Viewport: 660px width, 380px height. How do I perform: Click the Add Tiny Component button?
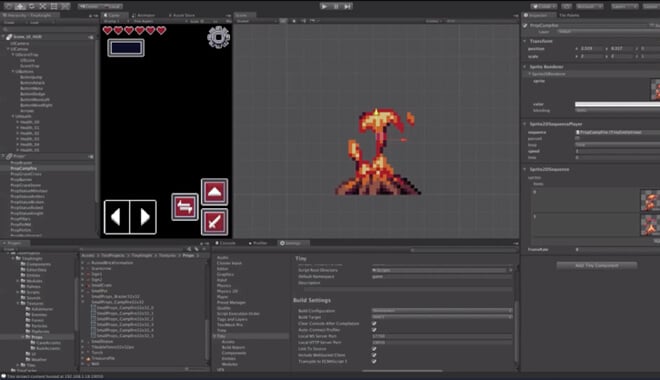596,266
